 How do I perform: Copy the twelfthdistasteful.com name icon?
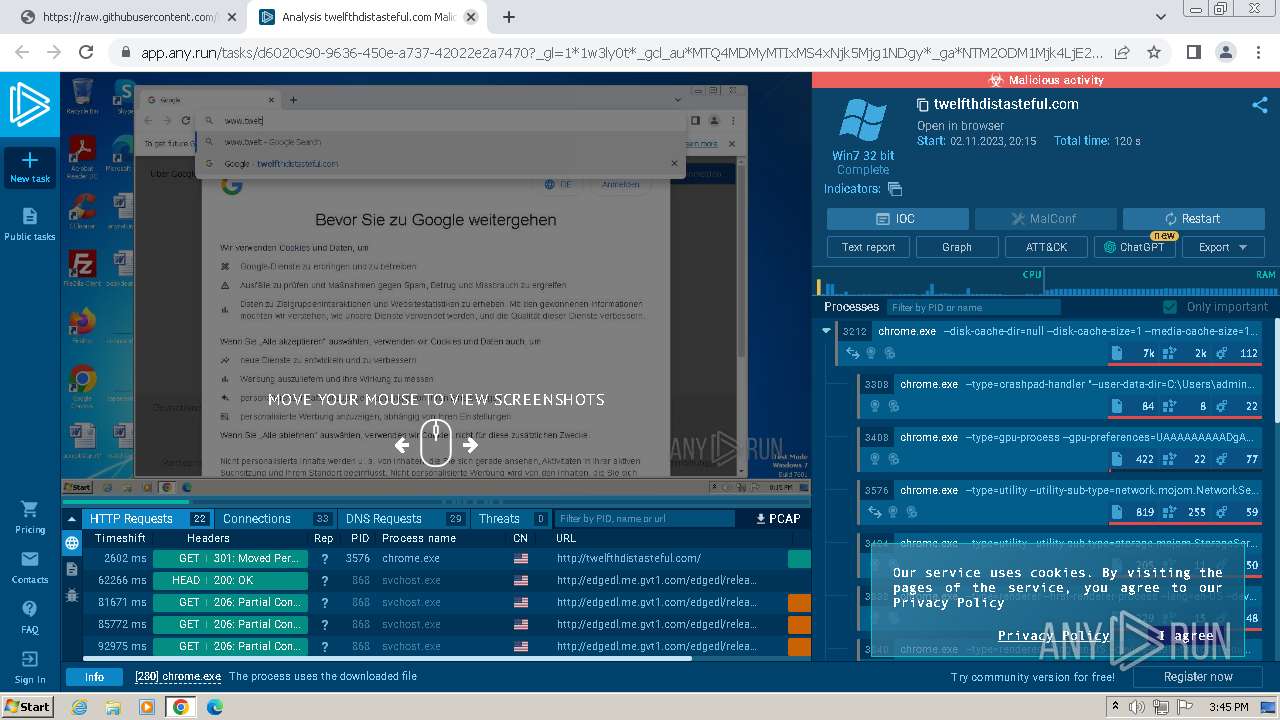[x=923, y=104]
